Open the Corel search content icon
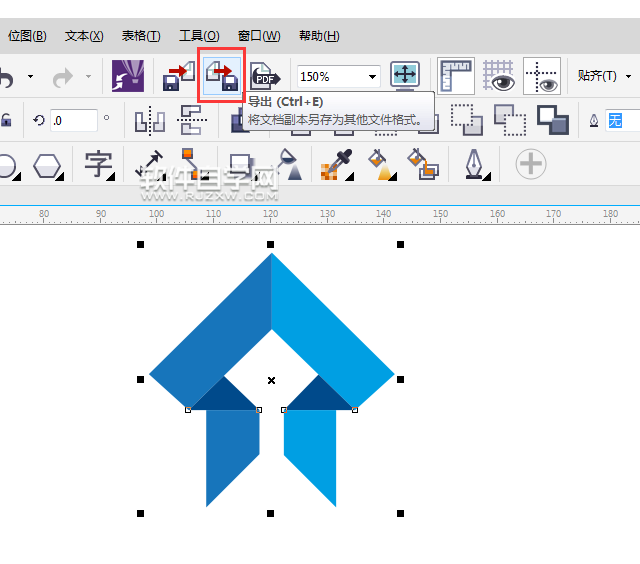Image resolution: width=640 pixels, height=564 pixels. tap(127, 76)
